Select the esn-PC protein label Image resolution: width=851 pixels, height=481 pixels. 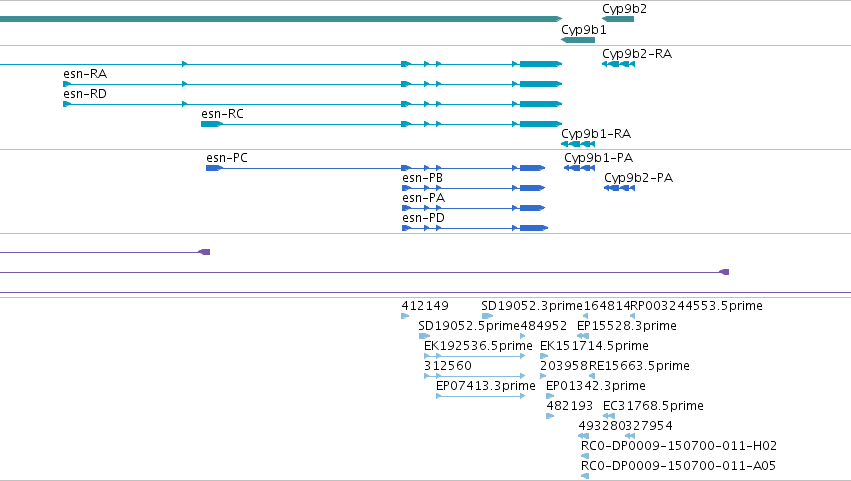(227, 158)
